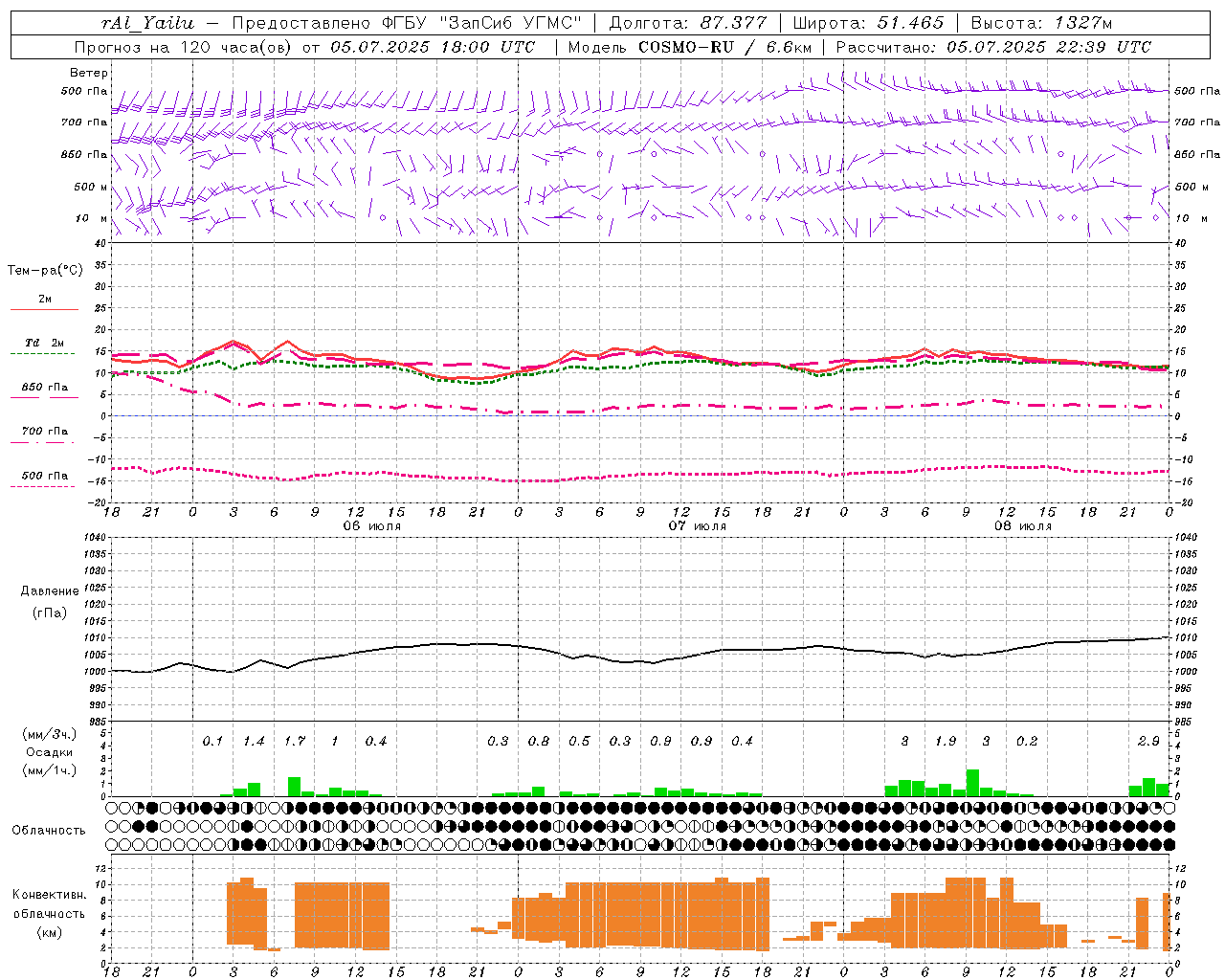Click the '(мм/1ч.)' precipitation unit label
Screen dimensions: 1225x980
(49, 770)
